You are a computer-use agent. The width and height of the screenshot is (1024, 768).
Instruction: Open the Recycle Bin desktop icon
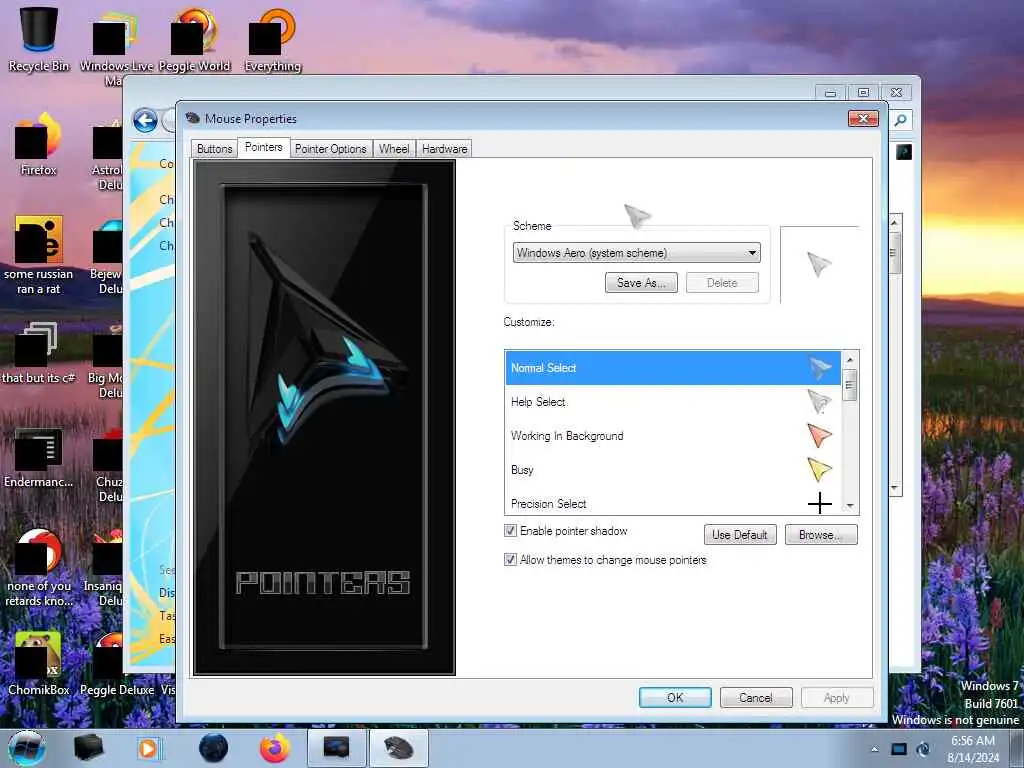[39, 38]
